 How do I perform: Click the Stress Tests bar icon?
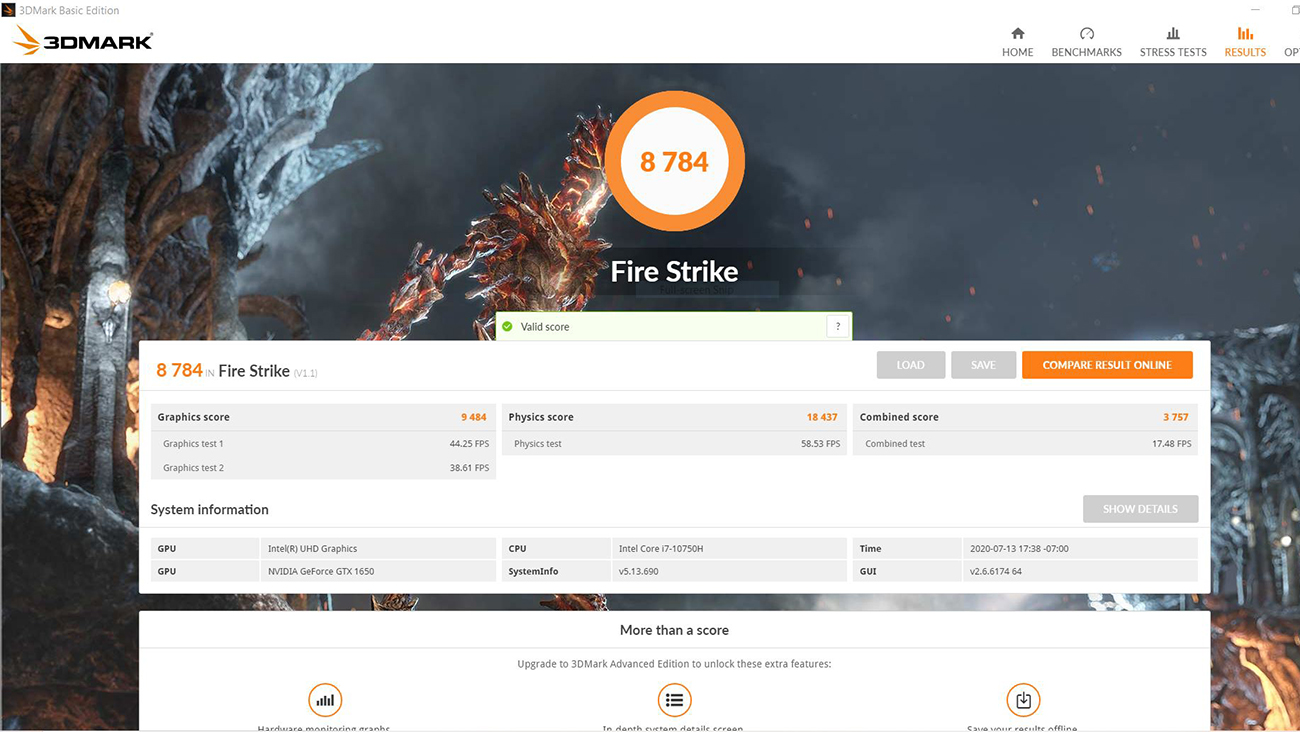[1173, 33]
